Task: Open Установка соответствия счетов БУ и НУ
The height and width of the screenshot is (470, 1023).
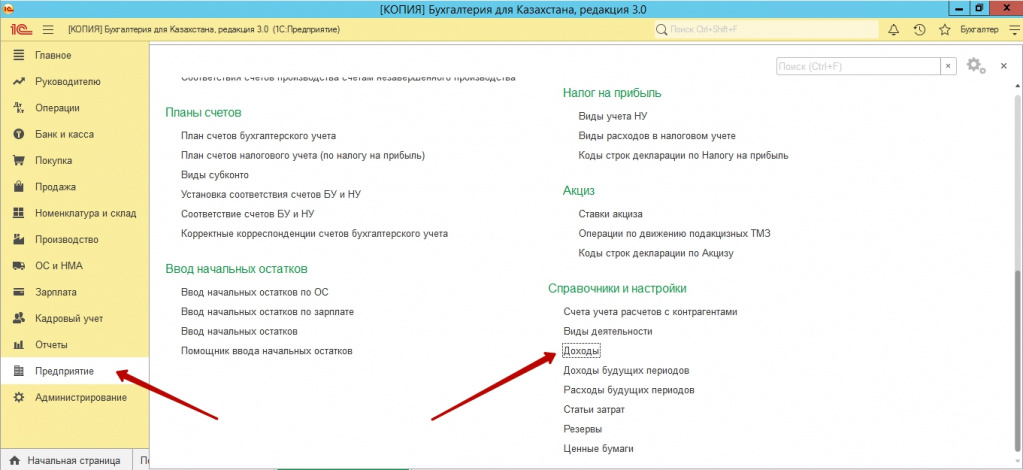Action: coord(271,195)
